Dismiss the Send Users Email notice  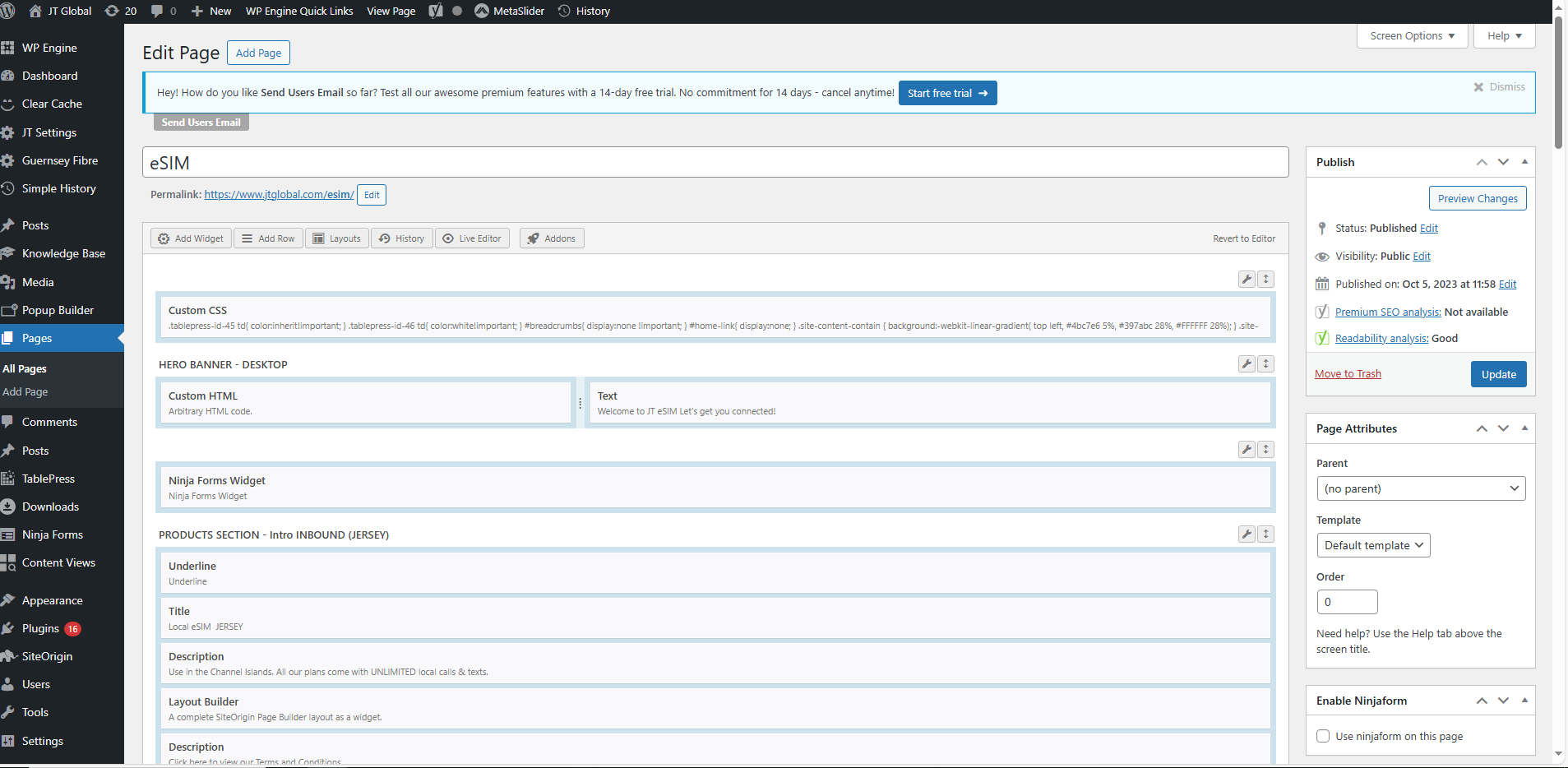coord(1499,87)
